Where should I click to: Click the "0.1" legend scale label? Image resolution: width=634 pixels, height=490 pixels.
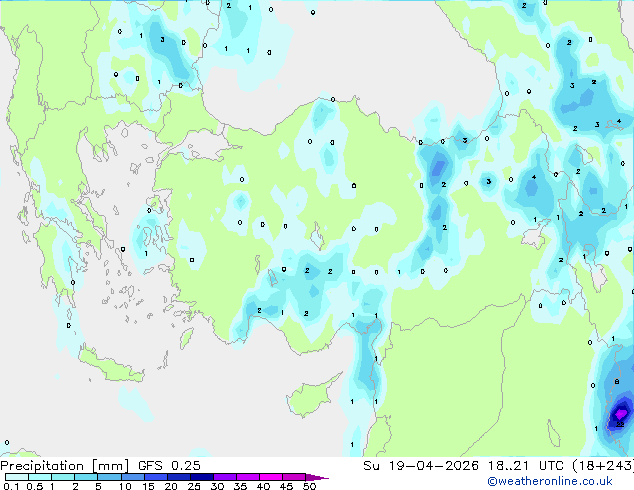[x=11, y=486]
